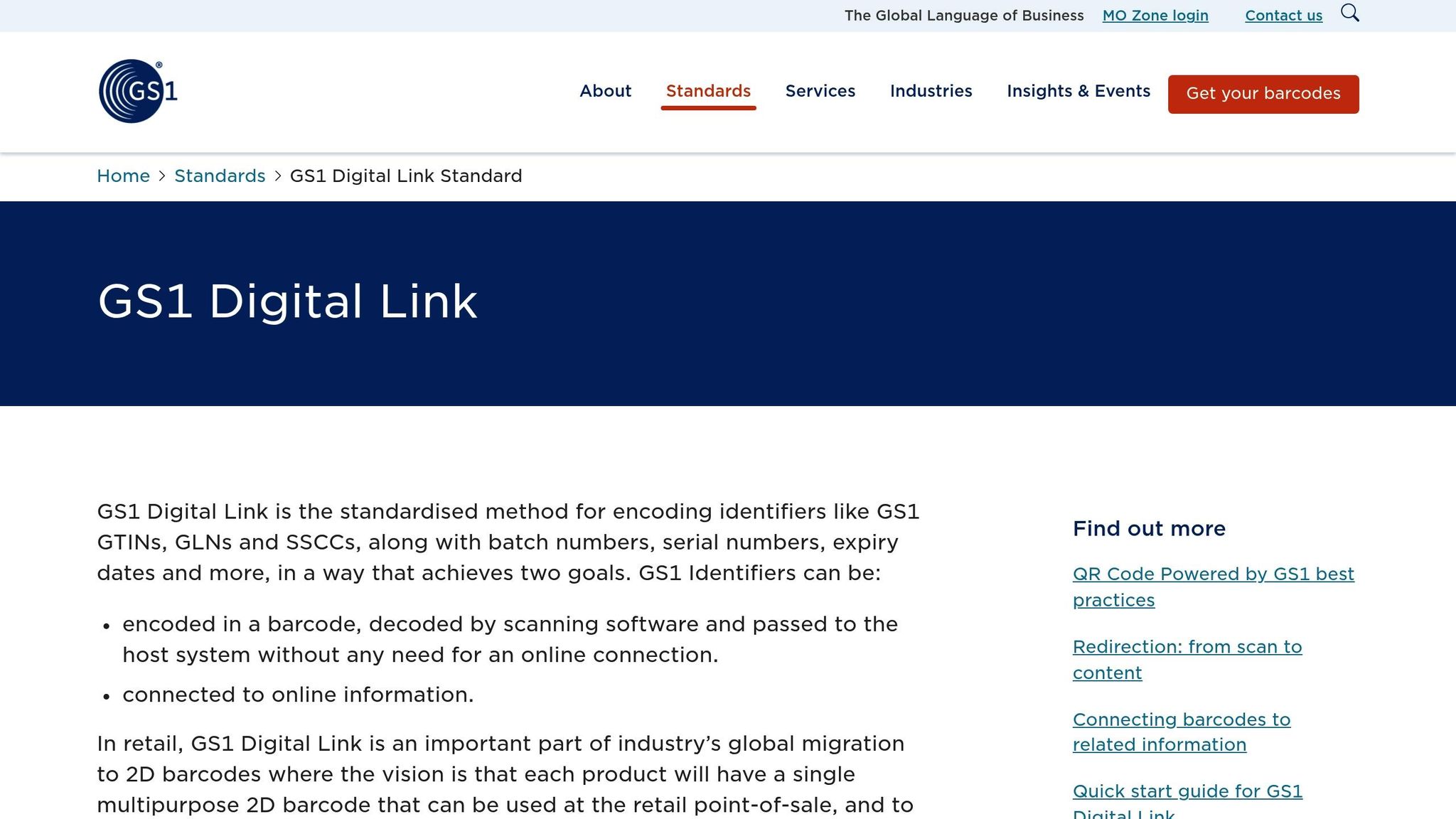The image size is (1456, 819).
Task: Open the Quick start guide for GS1 Digital Link
Action: coord(1188,796)
